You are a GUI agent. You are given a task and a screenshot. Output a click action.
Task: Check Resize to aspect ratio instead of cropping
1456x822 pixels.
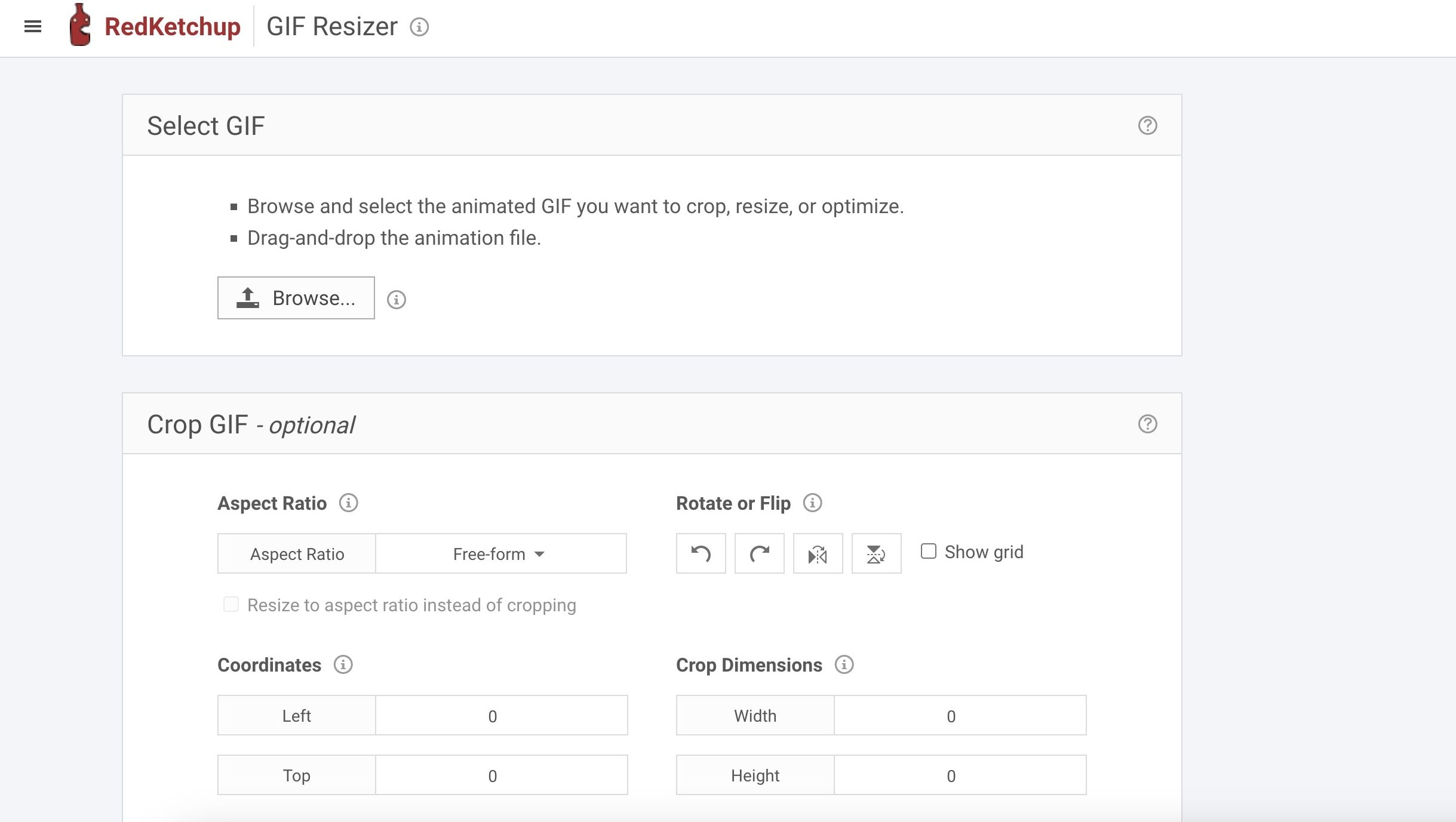coord(231,604)
